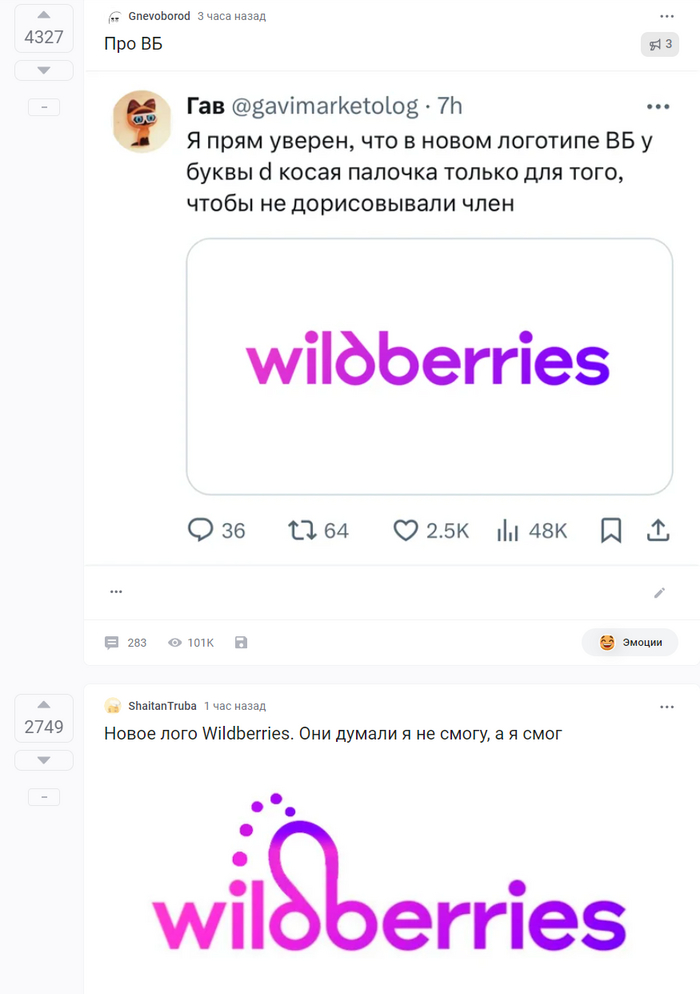Screen dimensions: 700x994
Task: Downvote the 'Про ВБ' post
Action: tap(43, 70)
